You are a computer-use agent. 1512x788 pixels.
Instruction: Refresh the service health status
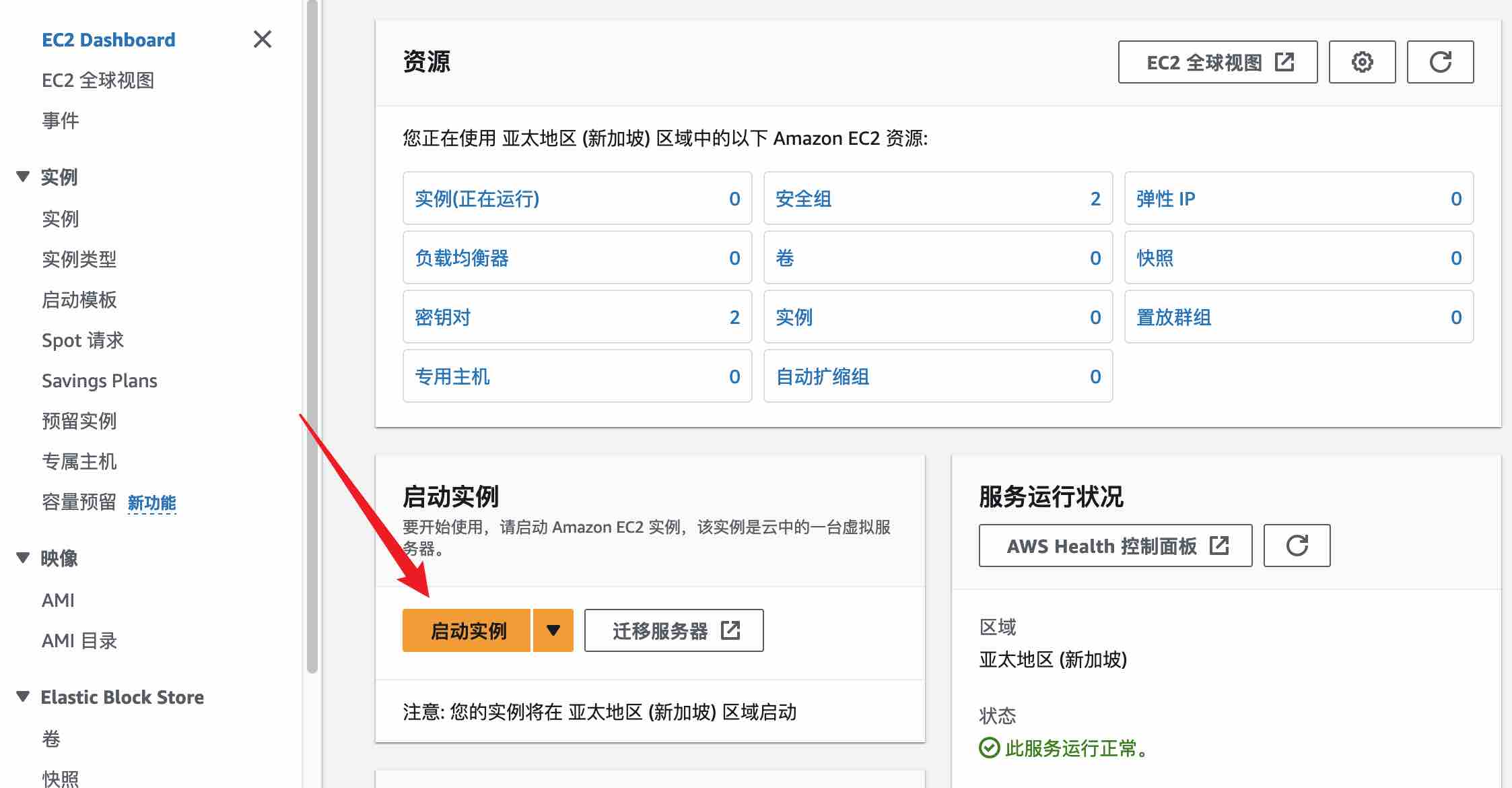(x=1297, y=546)
